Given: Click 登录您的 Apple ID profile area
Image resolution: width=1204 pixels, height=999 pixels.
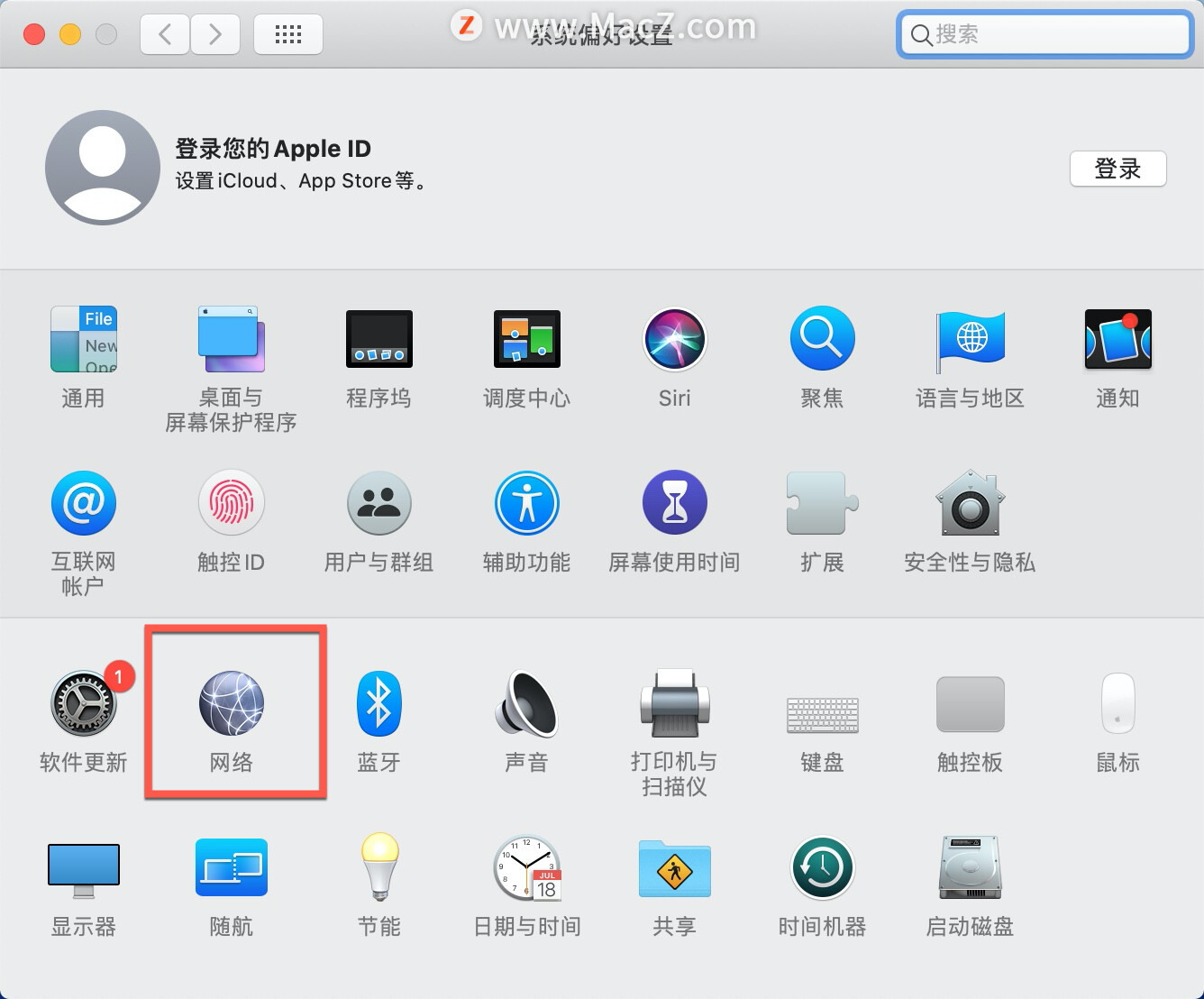Looking at the screenshot, I should pyautogui.click(x=273, y=164).
